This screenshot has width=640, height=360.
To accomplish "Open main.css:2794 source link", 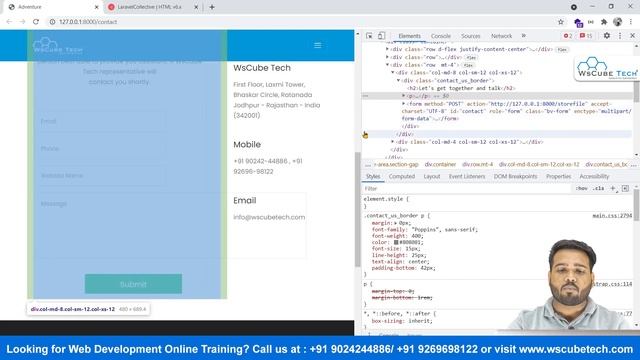I will pos(612,216).
